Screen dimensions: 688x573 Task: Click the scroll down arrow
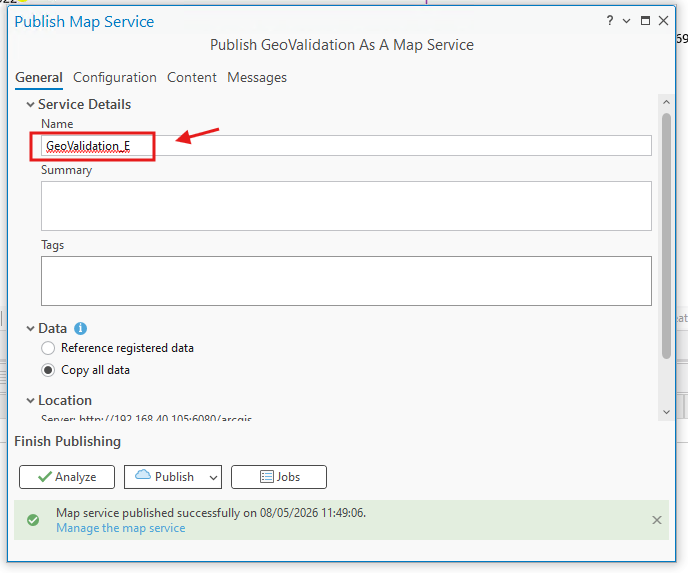tap(666, 412)
